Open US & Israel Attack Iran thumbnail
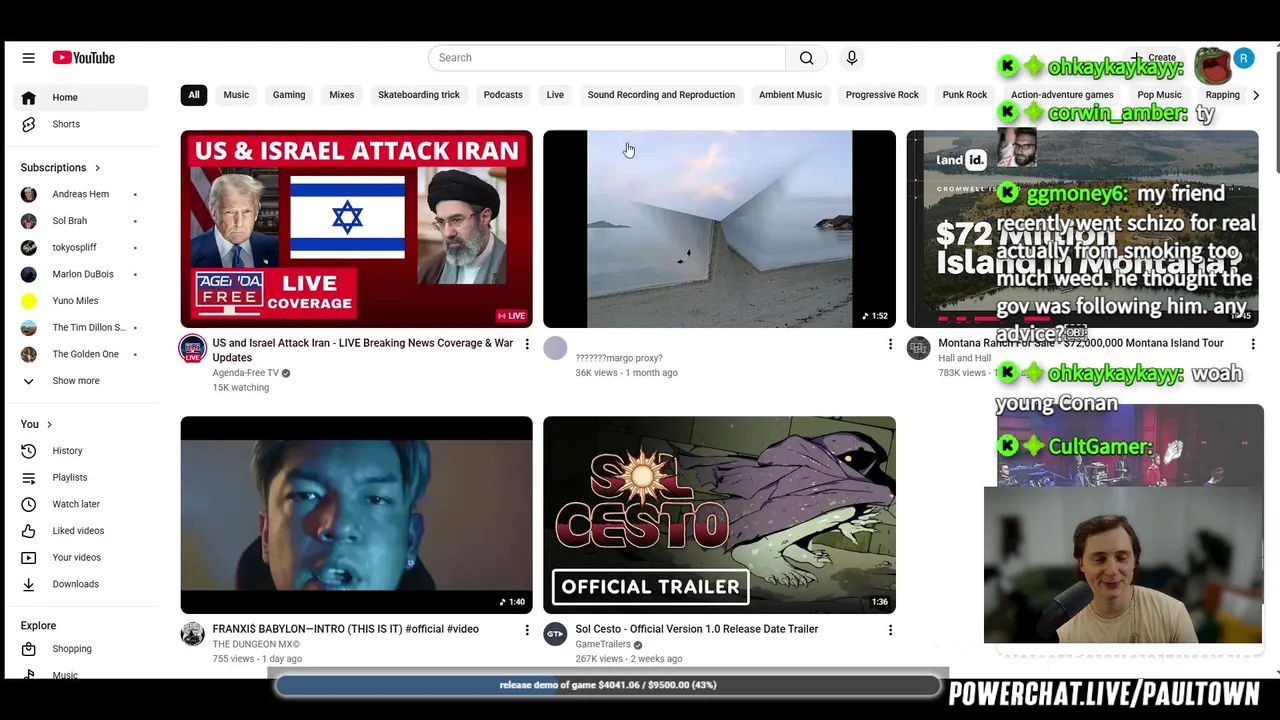The width and height of the screenshot is (1280, 720). click(x=356, y=229)
